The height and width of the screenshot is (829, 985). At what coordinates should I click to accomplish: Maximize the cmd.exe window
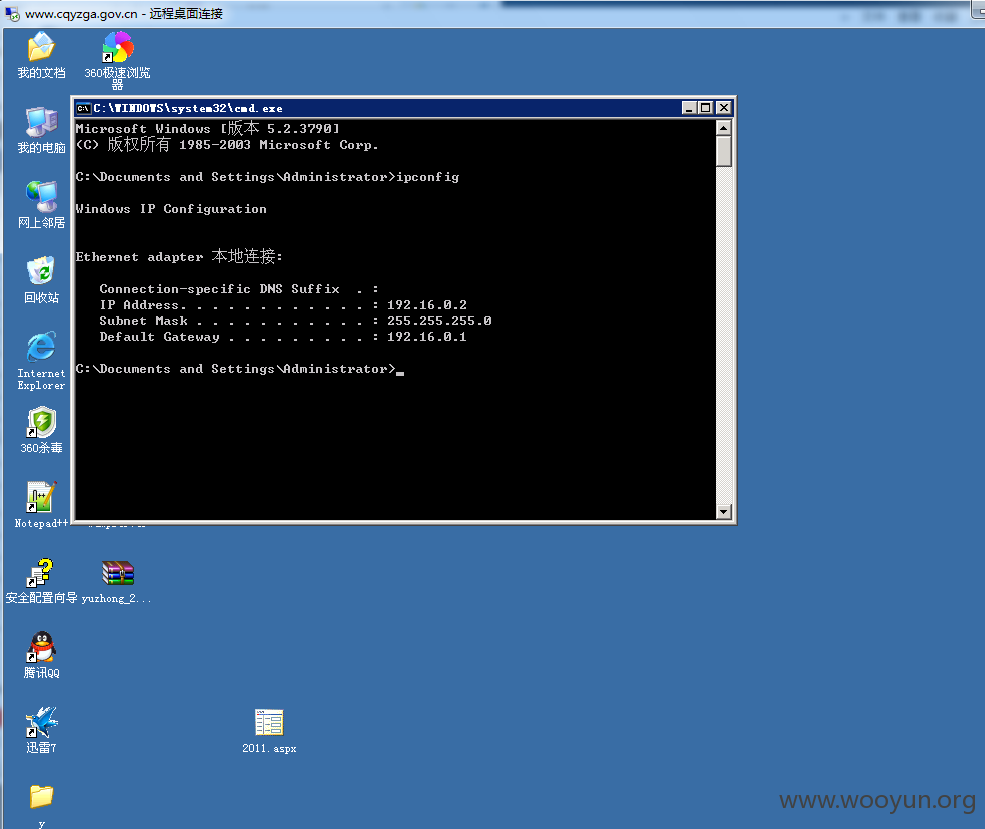(705, 108)
